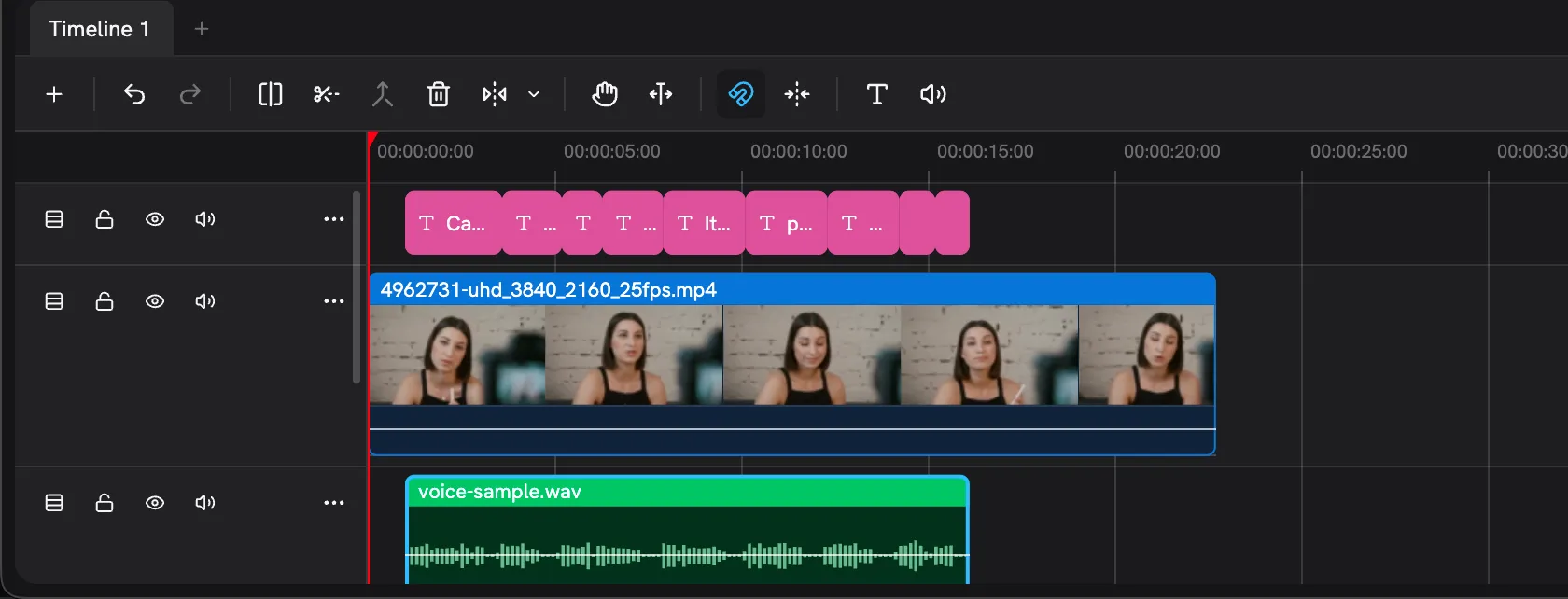Mute the text track

205,219
